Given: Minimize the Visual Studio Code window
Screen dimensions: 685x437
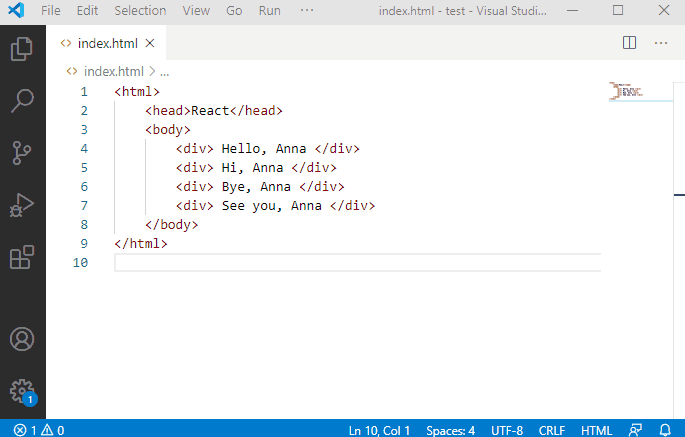Looking at the screenshot, I should coord(572,10).
